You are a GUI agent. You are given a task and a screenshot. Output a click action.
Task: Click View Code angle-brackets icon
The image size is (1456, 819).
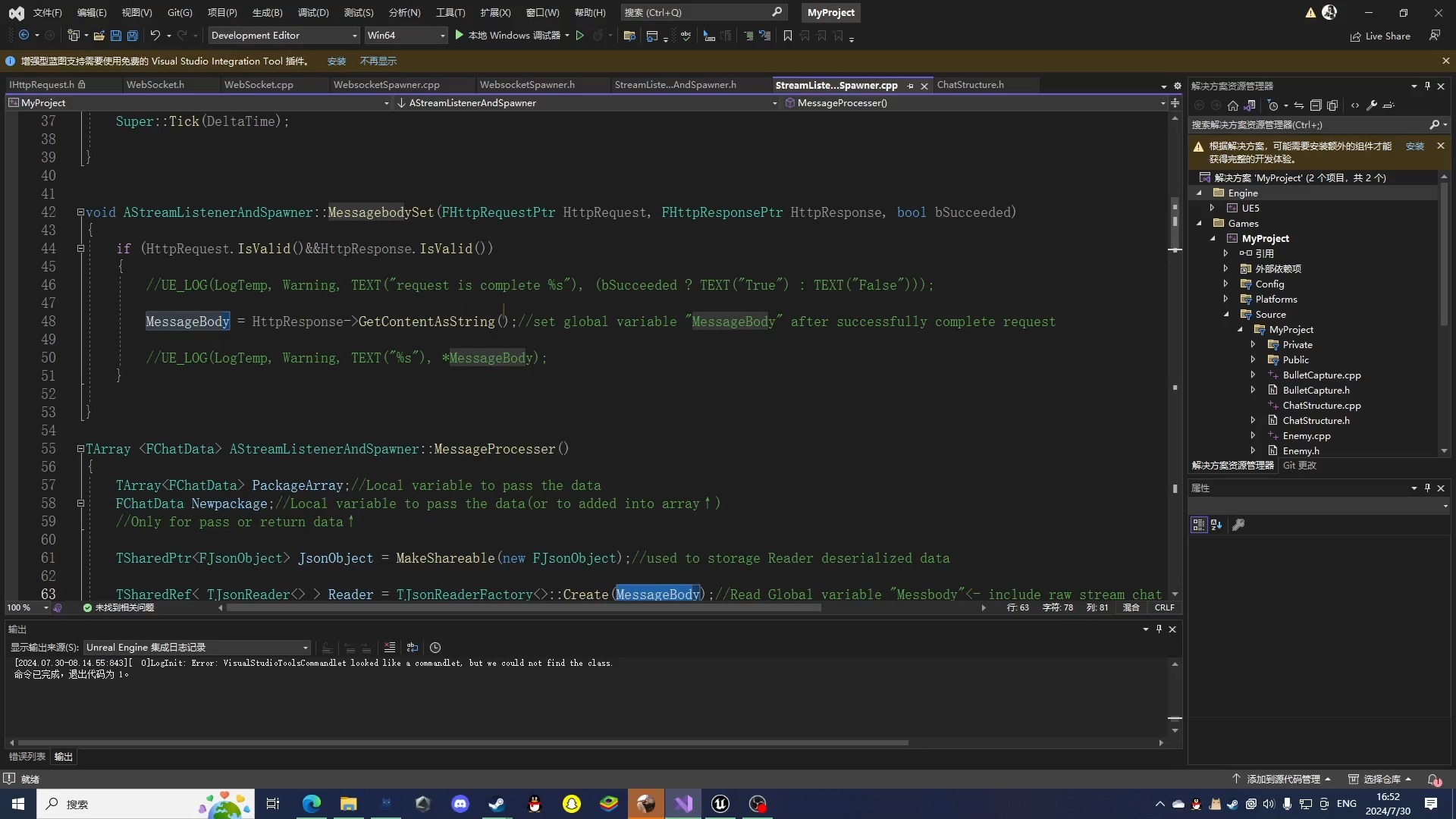pyautogui.click(x=1355, y=105)
